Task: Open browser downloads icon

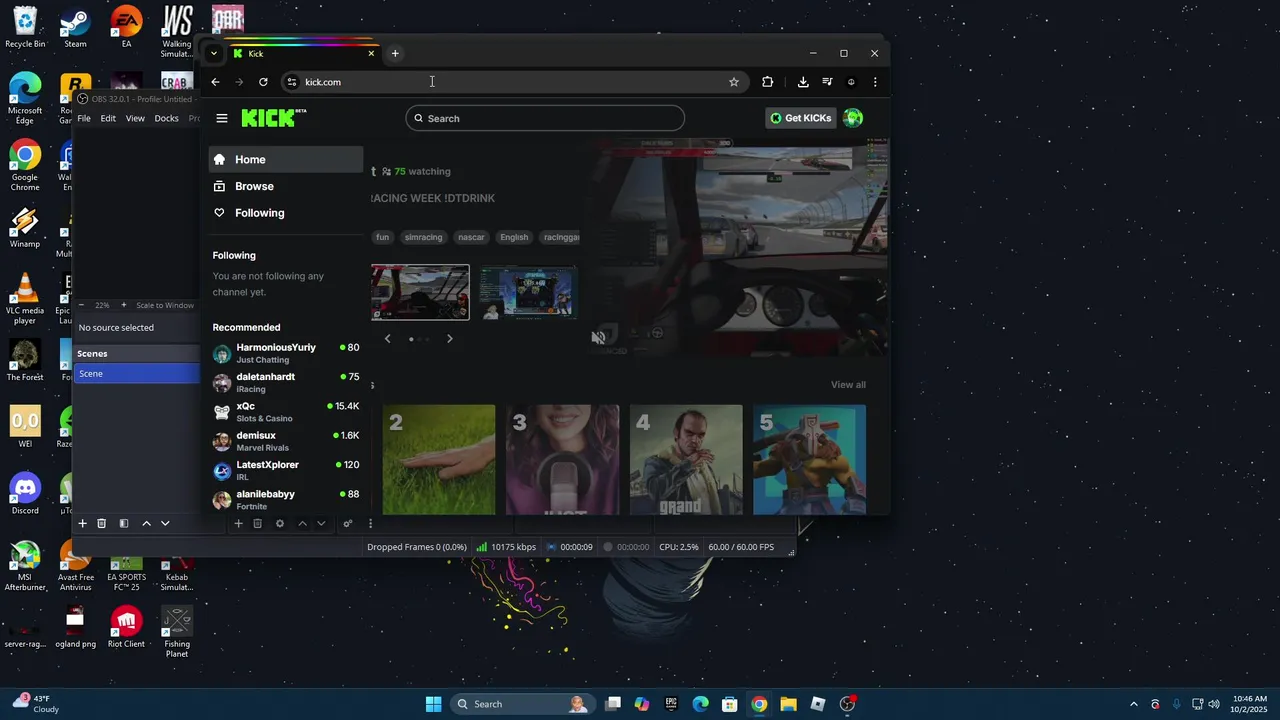Action: (x=803, y=82)
